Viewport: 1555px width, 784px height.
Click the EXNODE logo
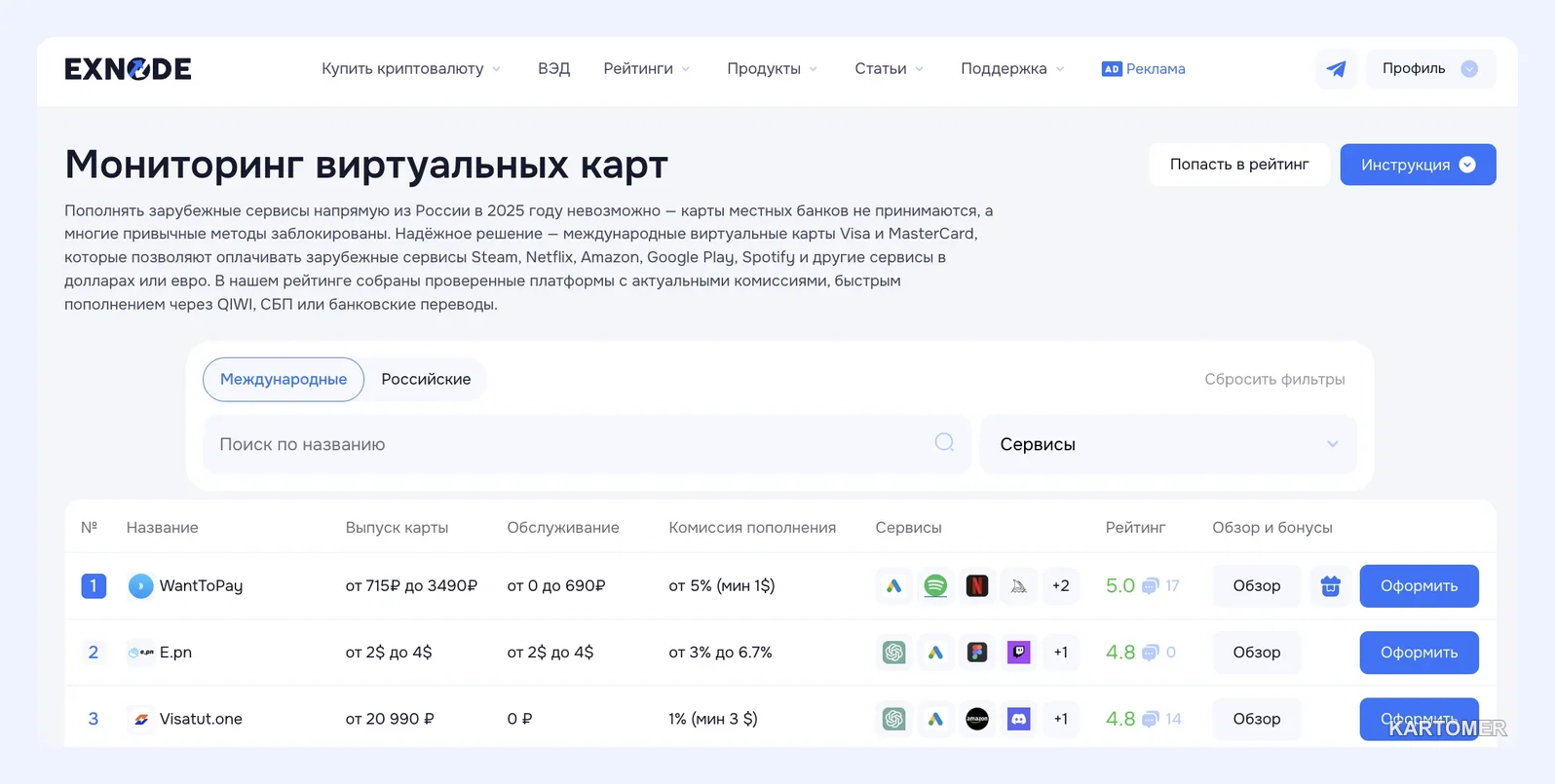point(128,69)
